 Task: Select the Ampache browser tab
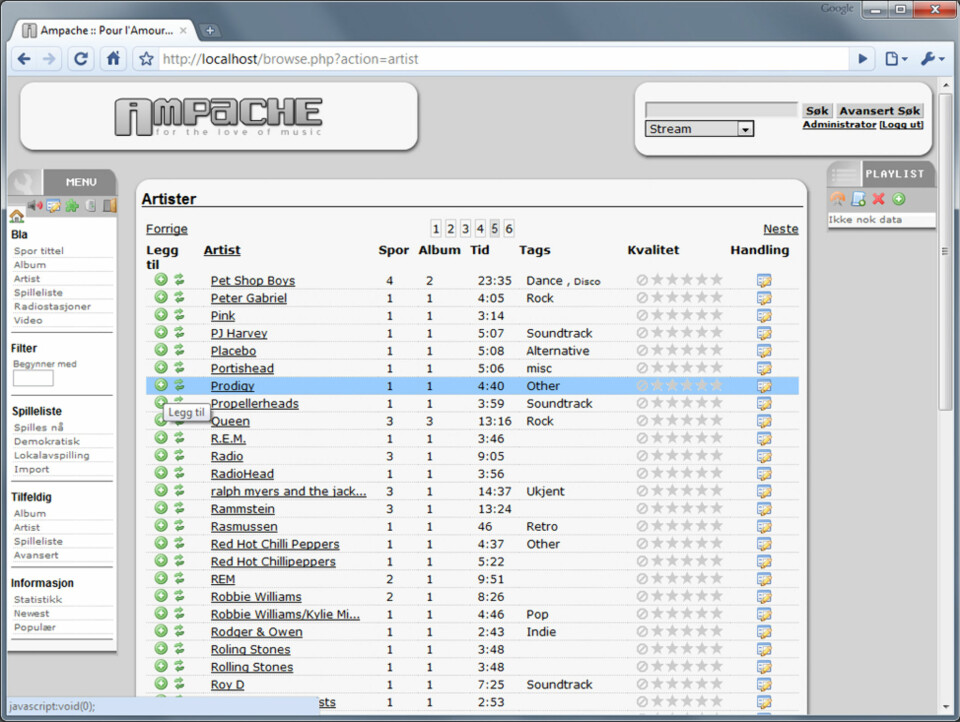(104, 30)
